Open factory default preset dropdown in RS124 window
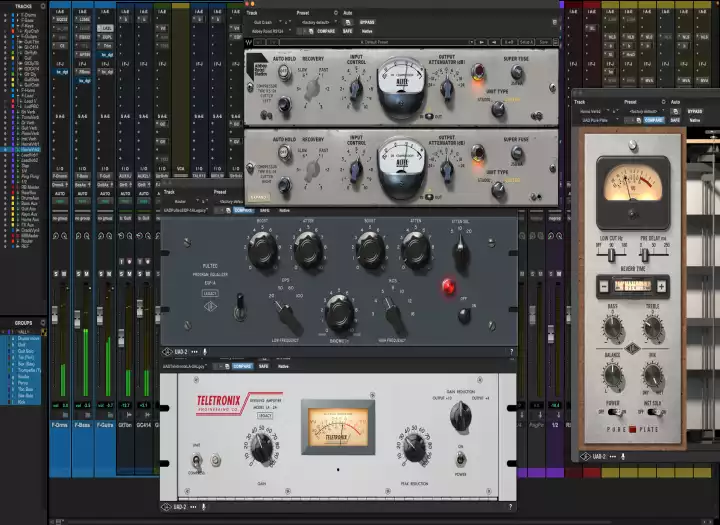Viewport: 720px width, 525px height. (x=319, y=22)
